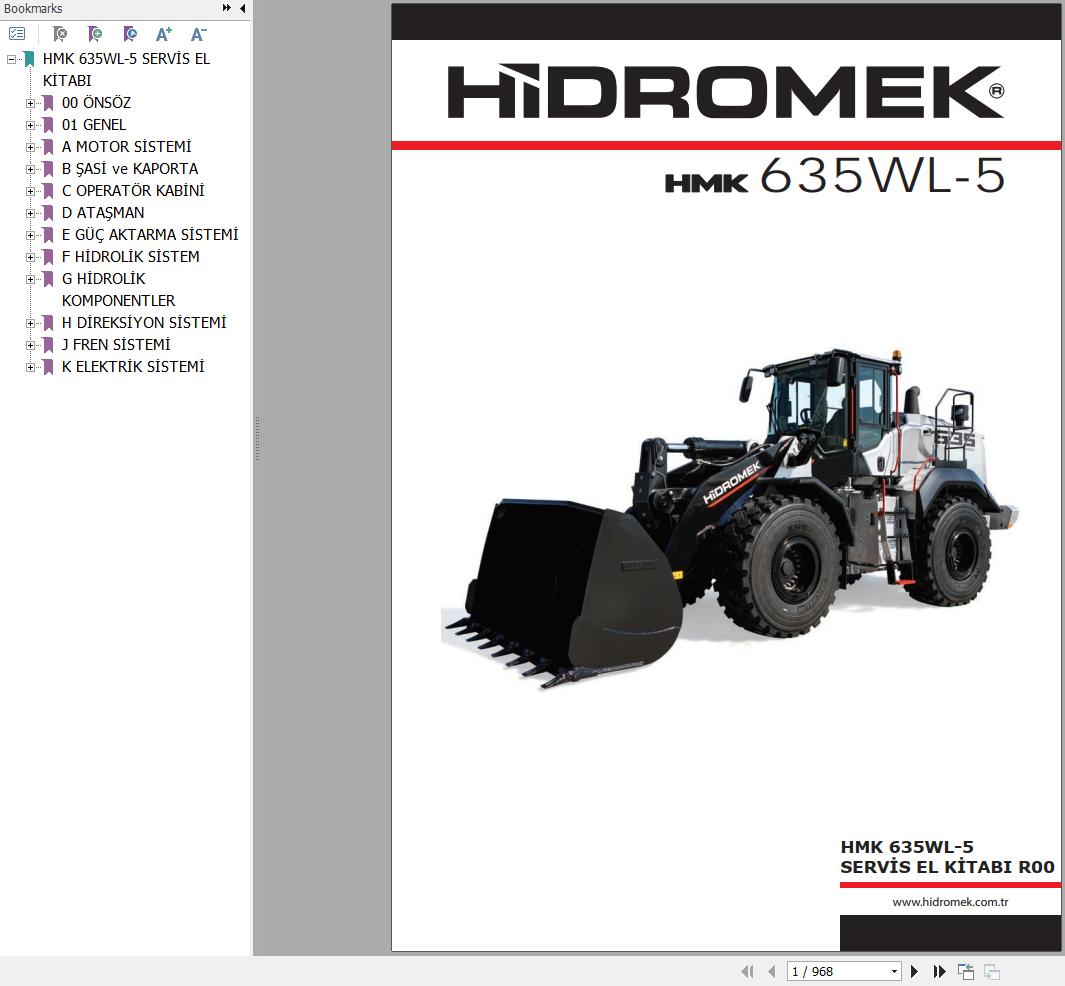Screen dimensions: 1065x986
Task: Open the J FREN SİSTEMİ bookmark
Action: click(x=116, y=345)
